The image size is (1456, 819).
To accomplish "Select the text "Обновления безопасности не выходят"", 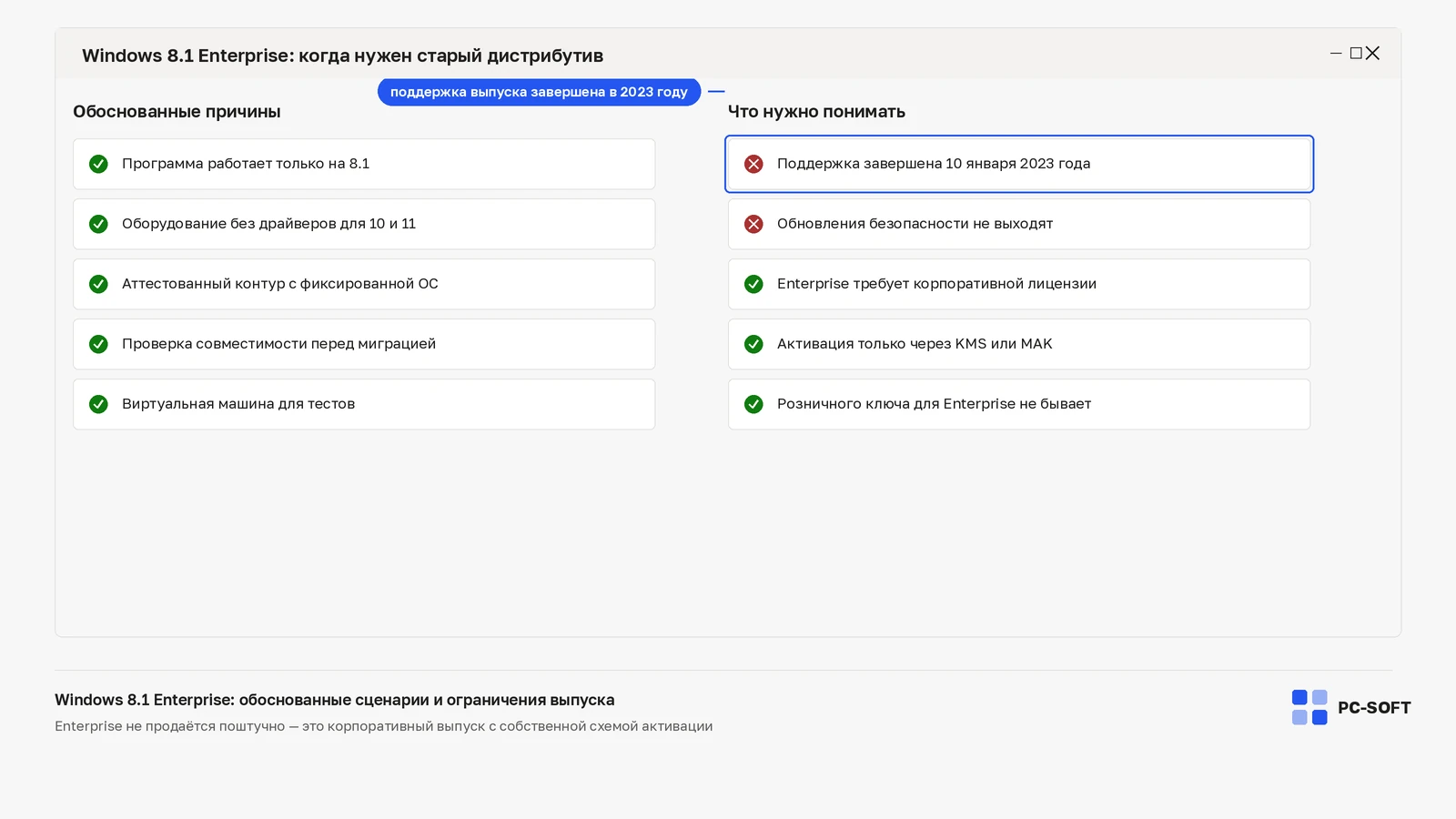I will 915,224.
